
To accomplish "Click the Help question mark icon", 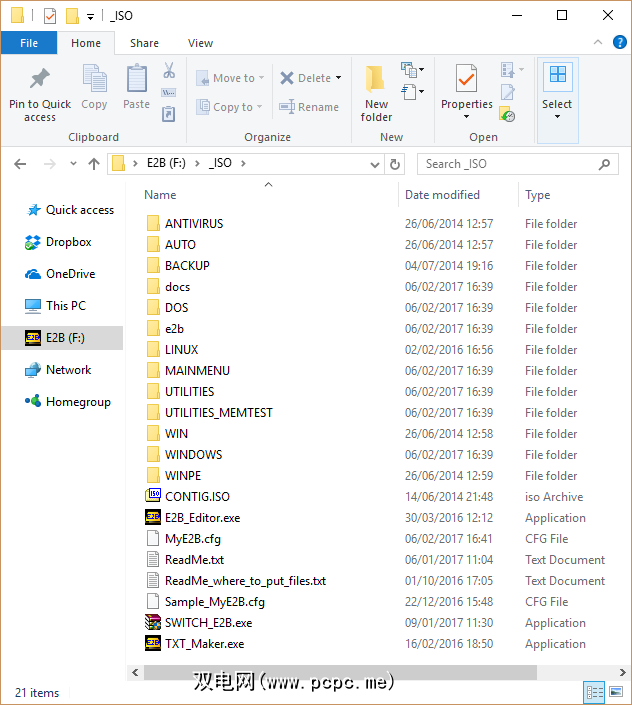I will [x=619, y=42].
